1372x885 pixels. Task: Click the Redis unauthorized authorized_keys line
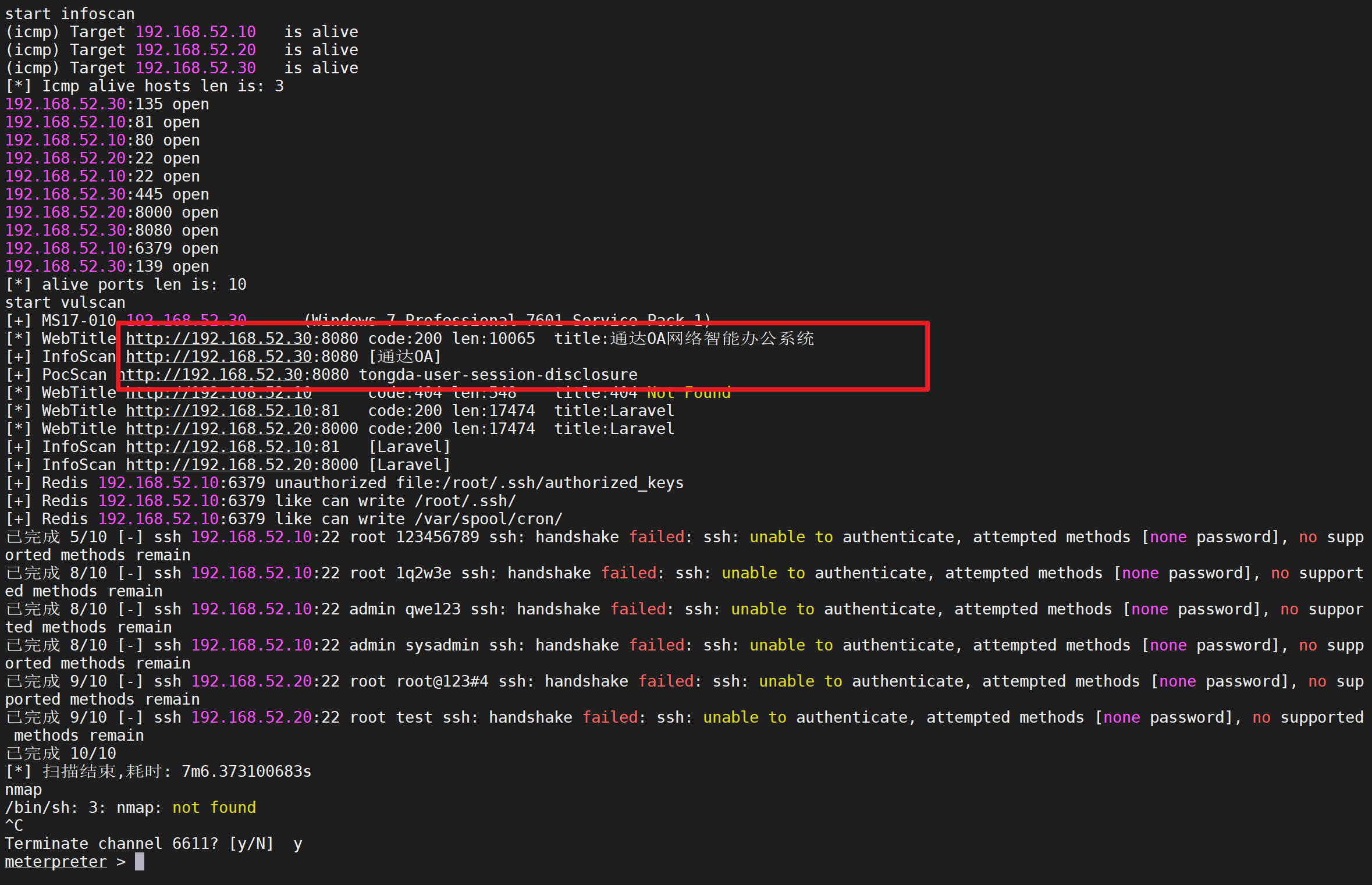point(343,483)
